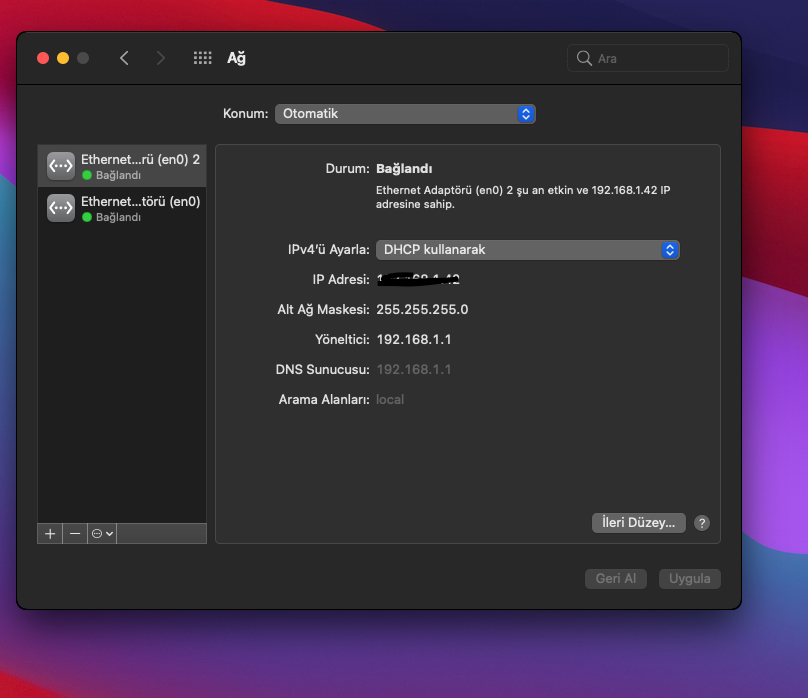The height and width of the screenshot is (698, 808).
Task: Click the Uygula button
Action: click(x=690, y=579)
